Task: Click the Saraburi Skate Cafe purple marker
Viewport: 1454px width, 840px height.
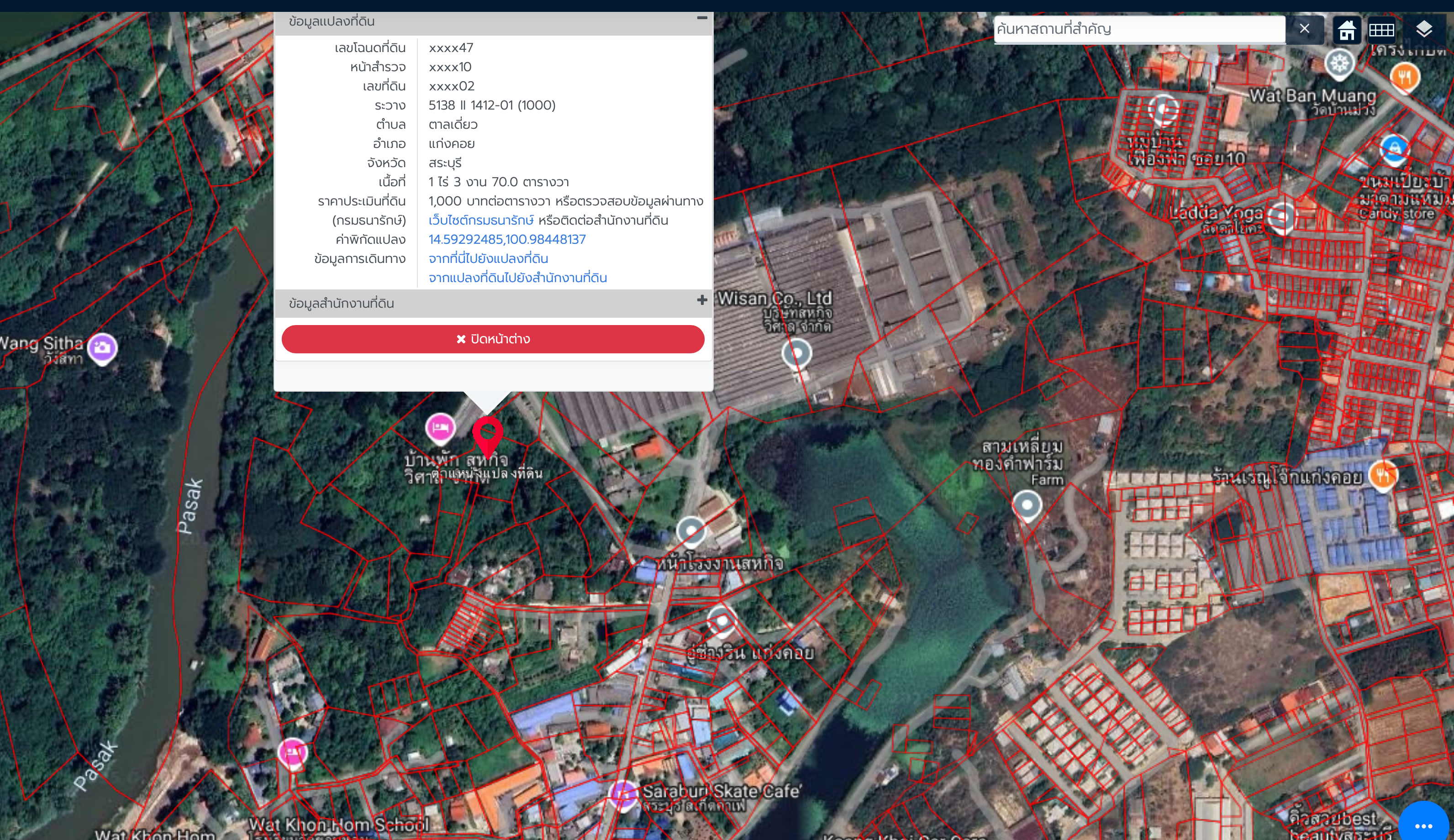Action: coord(624,794)
